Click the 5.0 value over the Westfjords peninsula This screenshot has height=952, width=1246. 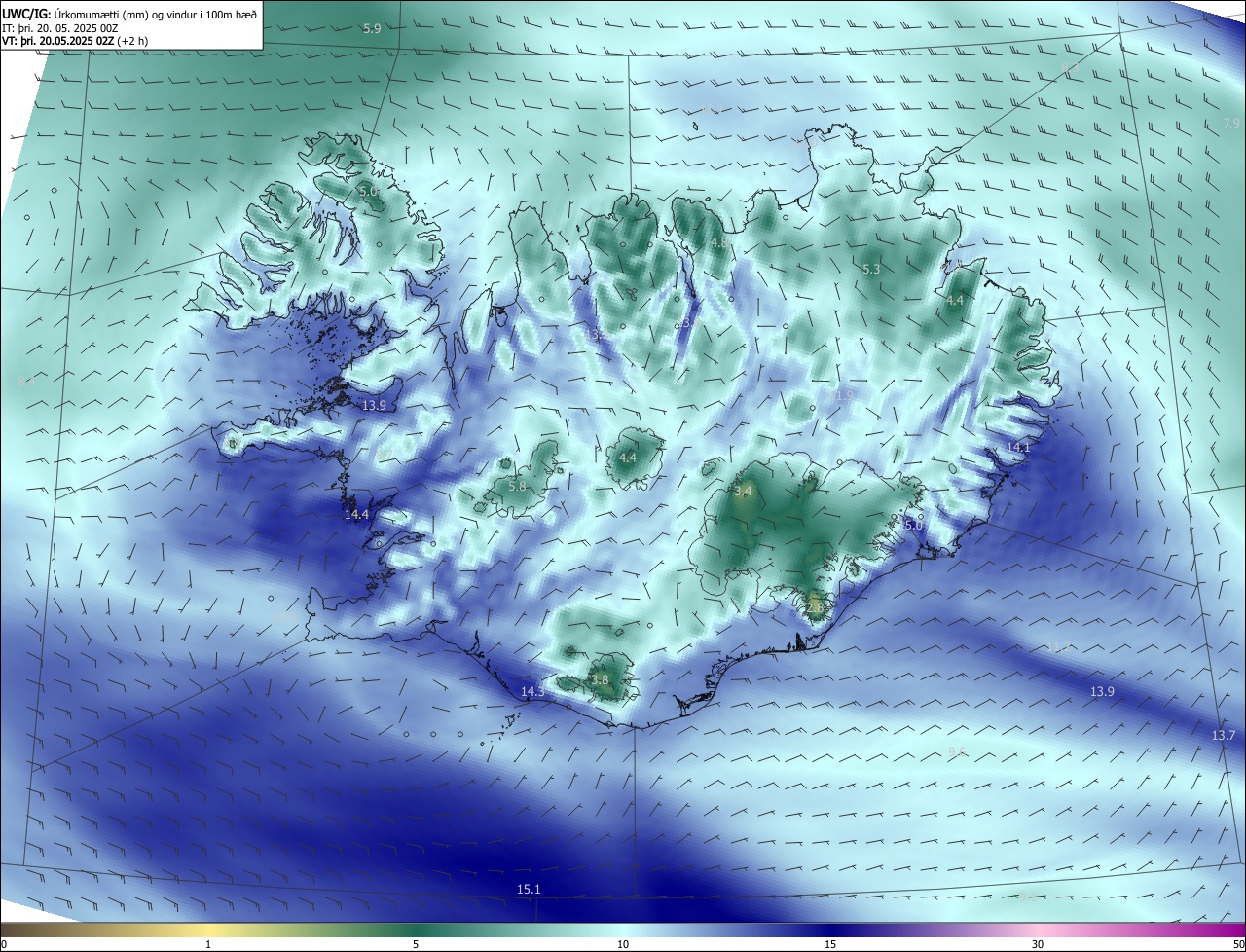[x=368, y=192]
